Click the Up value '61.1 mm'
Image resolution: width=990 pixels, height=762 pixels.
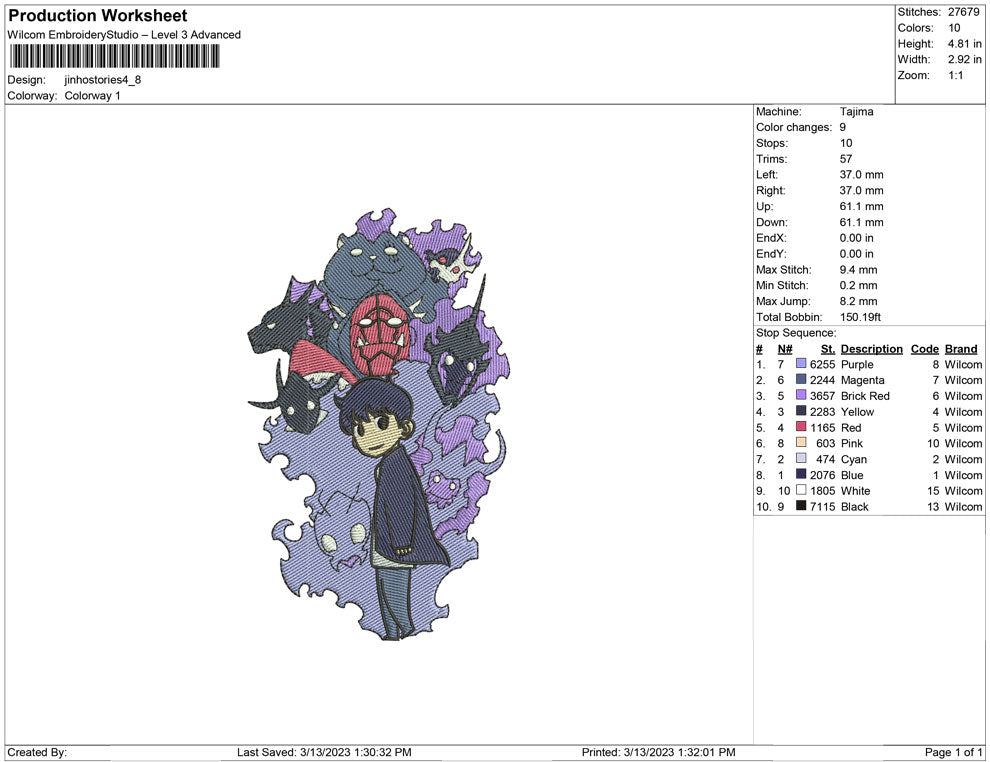(x=861, y=206)
